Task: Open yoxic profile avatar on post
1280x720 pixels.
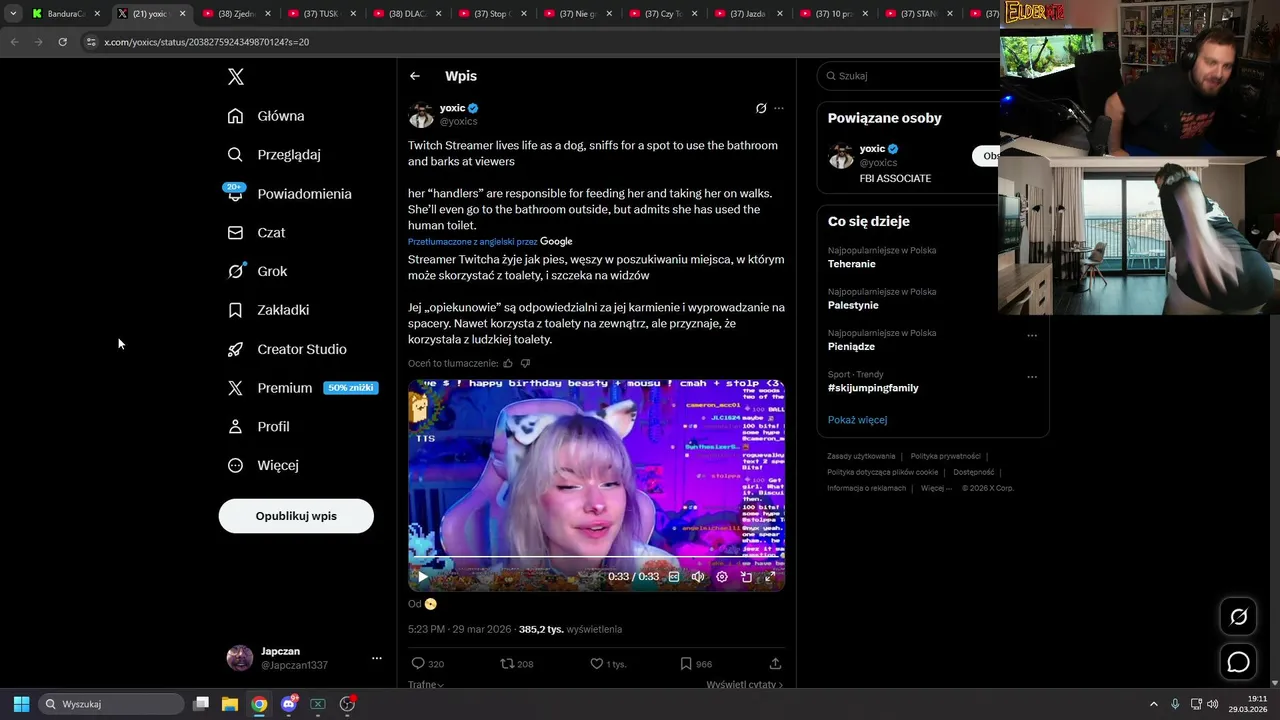Action: point(421,115)
